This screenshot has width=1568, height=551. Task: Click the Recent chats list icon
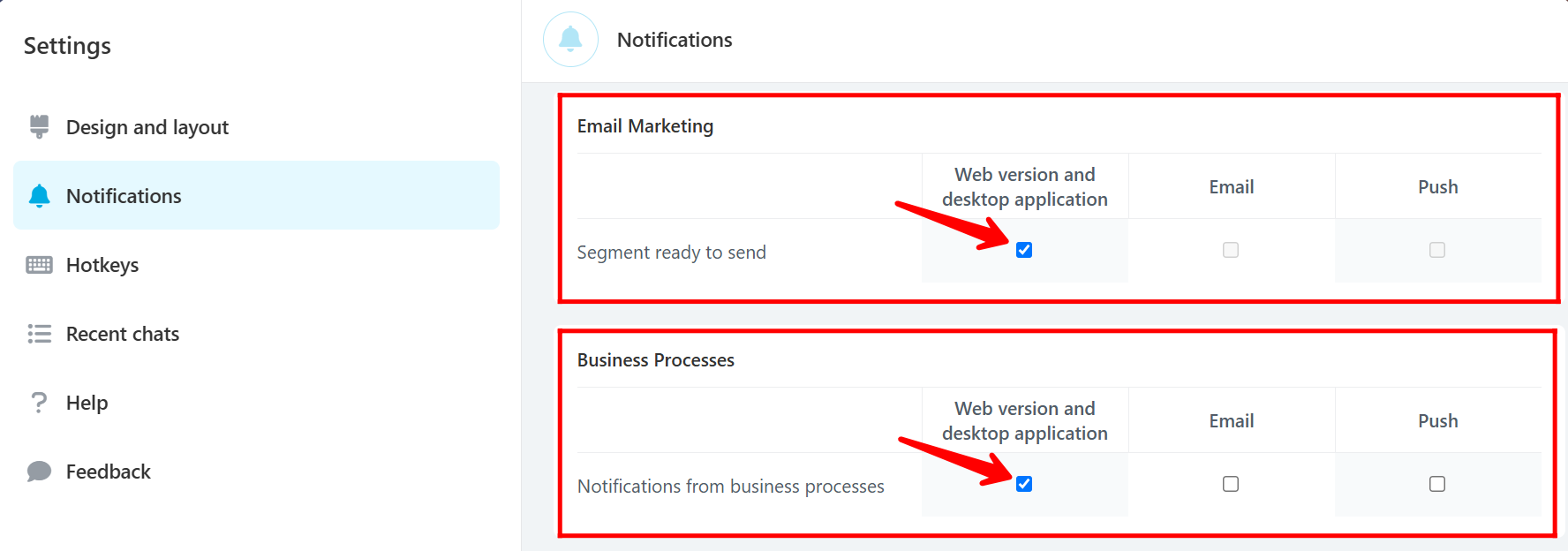point(39,334)
